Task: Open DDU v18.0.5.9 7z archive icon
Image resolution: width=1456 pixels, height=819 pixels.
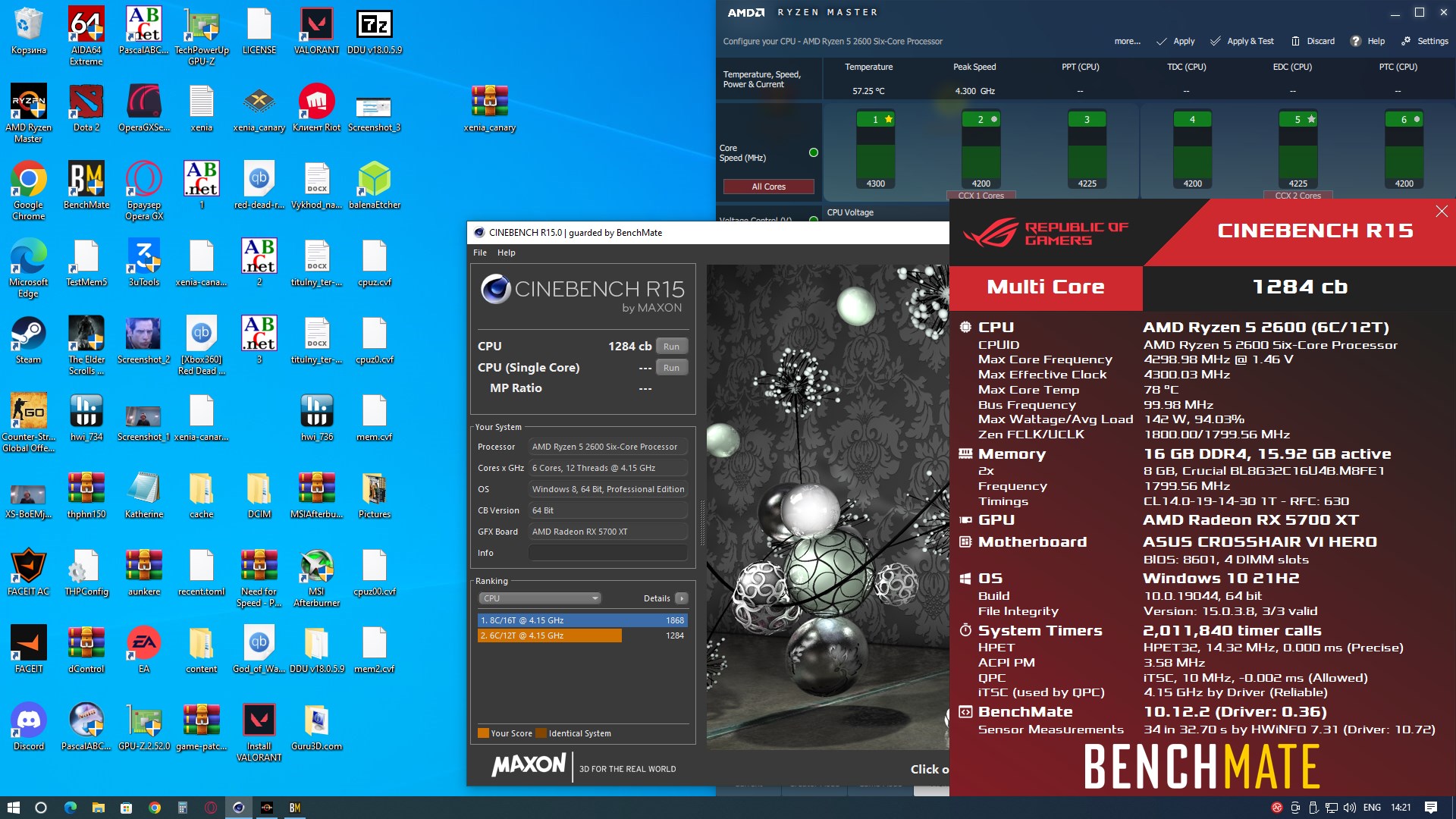Action: tap(375, 30)
